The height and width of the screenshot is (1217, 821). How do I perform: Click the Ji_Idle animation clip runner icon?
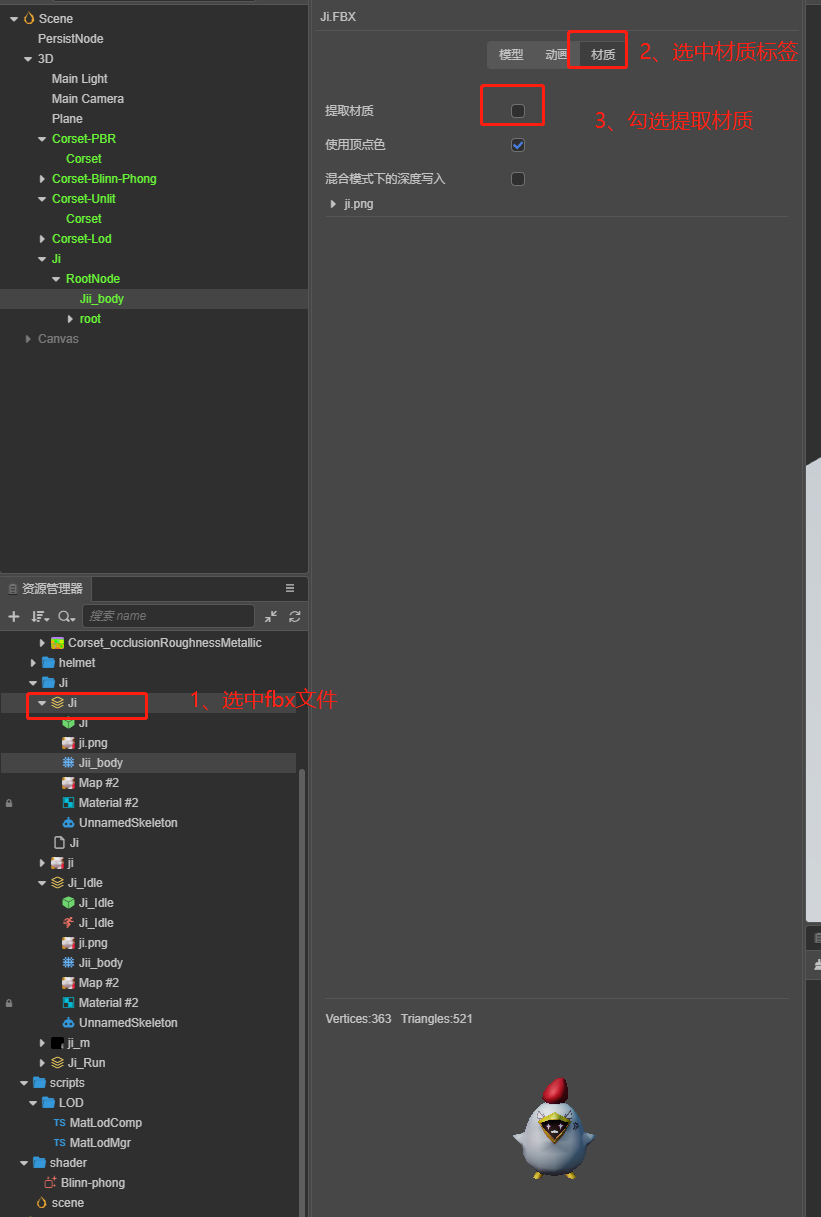(68, 922)
